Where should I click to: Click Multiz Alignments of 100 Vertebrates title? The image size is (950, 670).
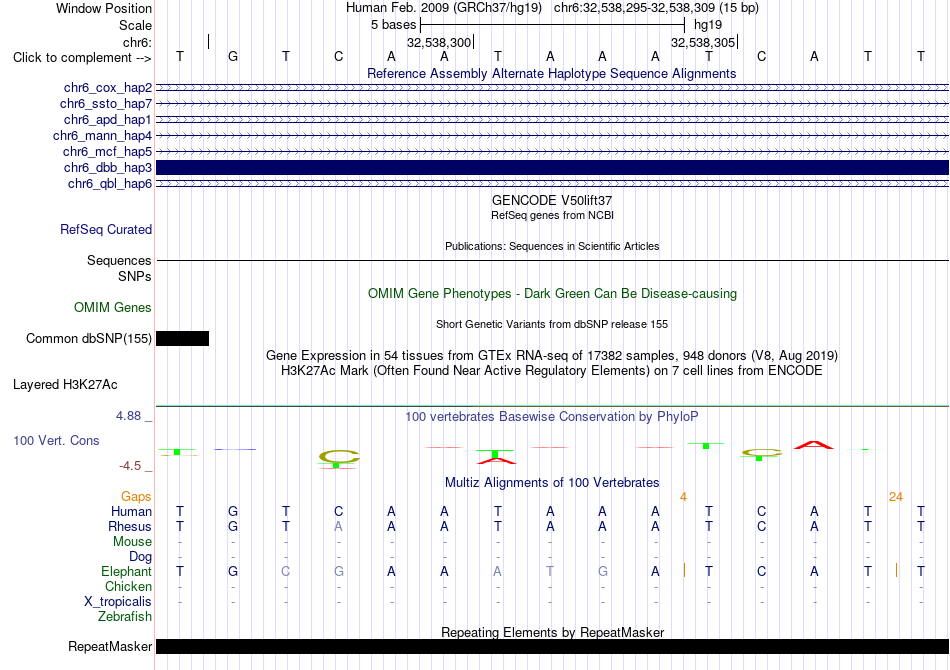pos(552,483)
